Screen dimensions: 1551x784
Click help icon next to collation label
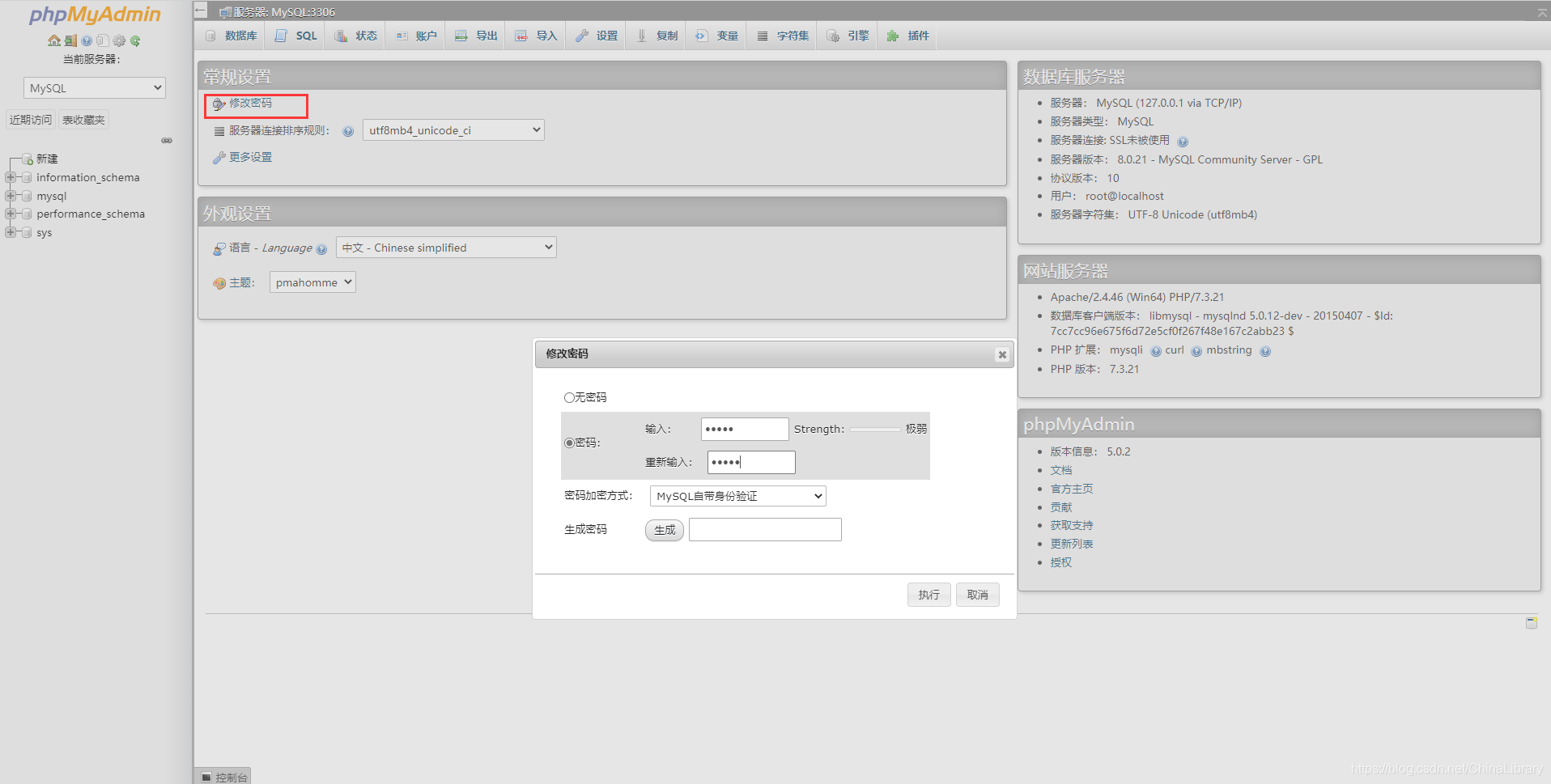(x=348, y=131)
